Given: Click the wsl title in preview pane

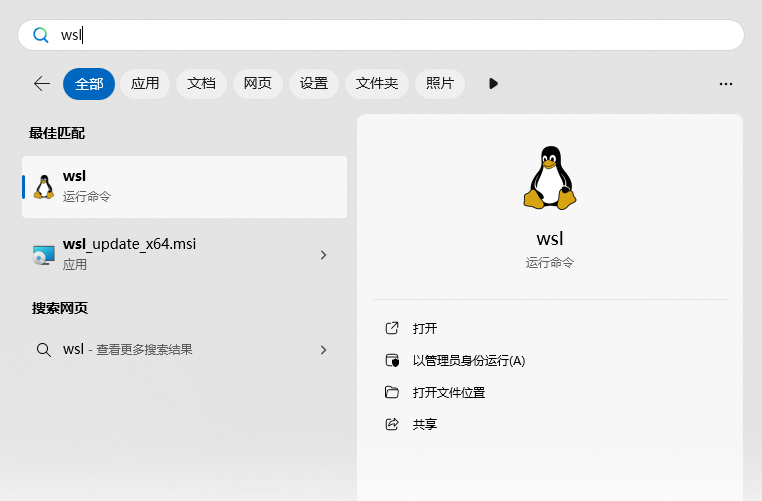Looking at the screenshot, I should 550,239.
